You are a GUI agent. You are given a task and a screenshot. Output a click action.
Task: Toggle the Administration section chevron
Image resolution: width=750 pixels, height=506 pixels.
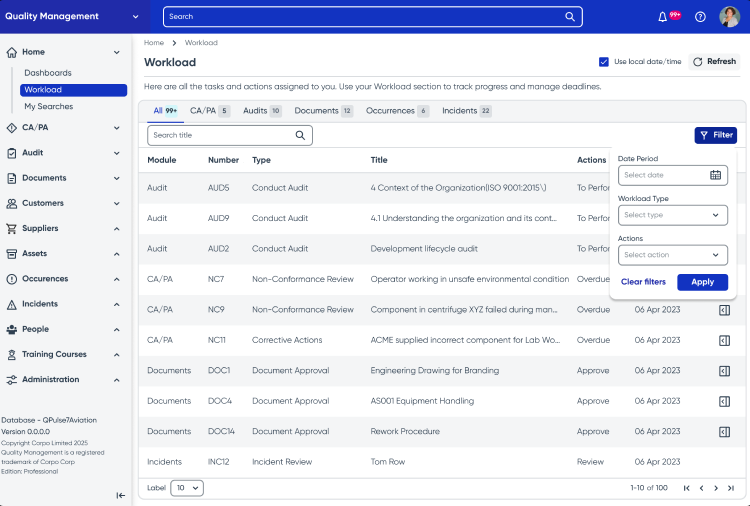coord(117,380)
